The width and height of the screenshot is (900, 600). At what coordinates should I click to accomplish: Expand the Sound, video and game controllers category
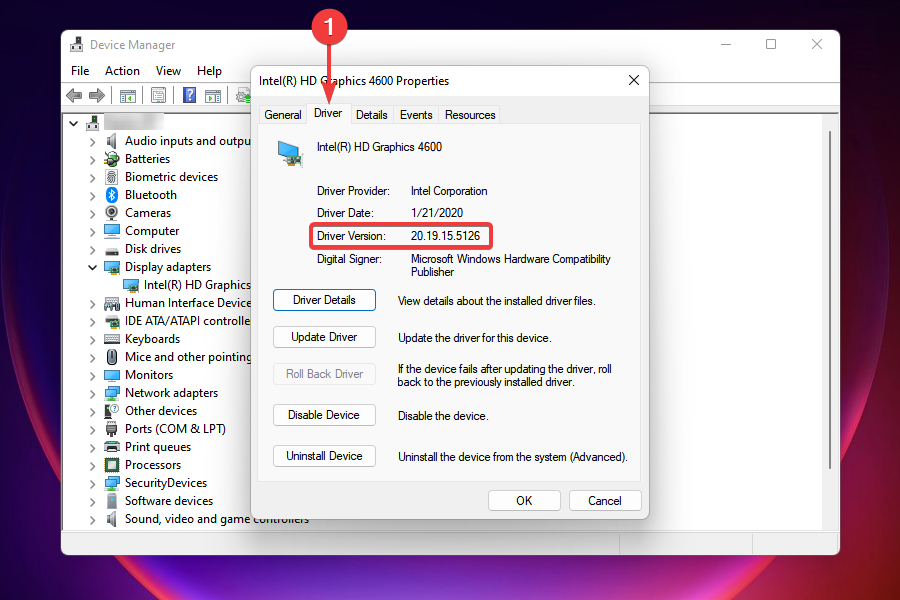92,520
